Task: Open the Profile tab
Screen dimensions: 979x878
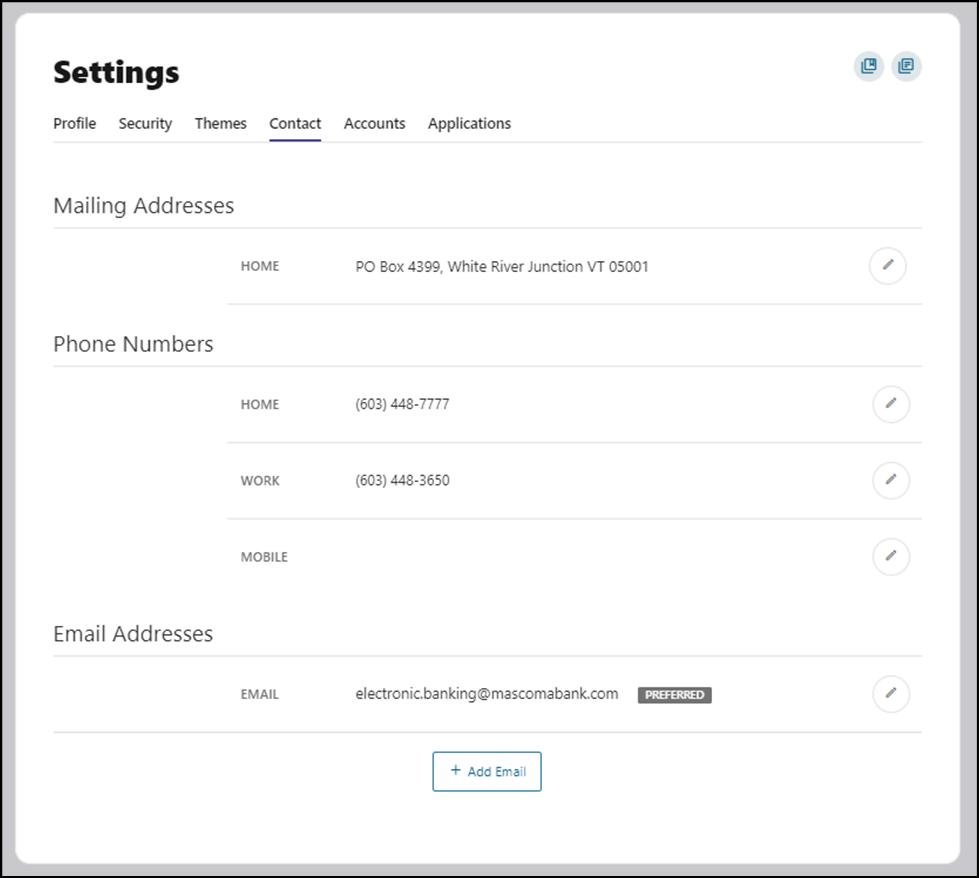Action: coord(75,124)
